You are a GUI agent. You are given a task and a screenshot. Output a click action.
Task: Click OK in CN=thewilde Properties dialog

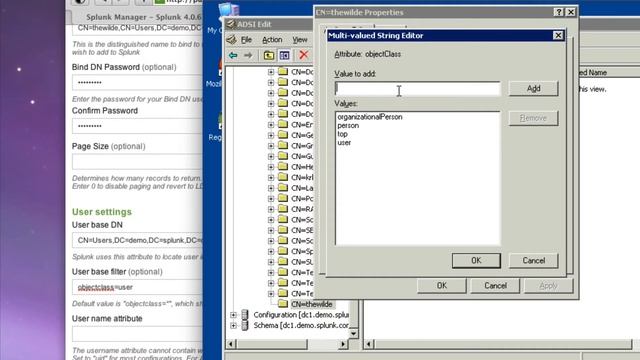[x=442, y=286]
